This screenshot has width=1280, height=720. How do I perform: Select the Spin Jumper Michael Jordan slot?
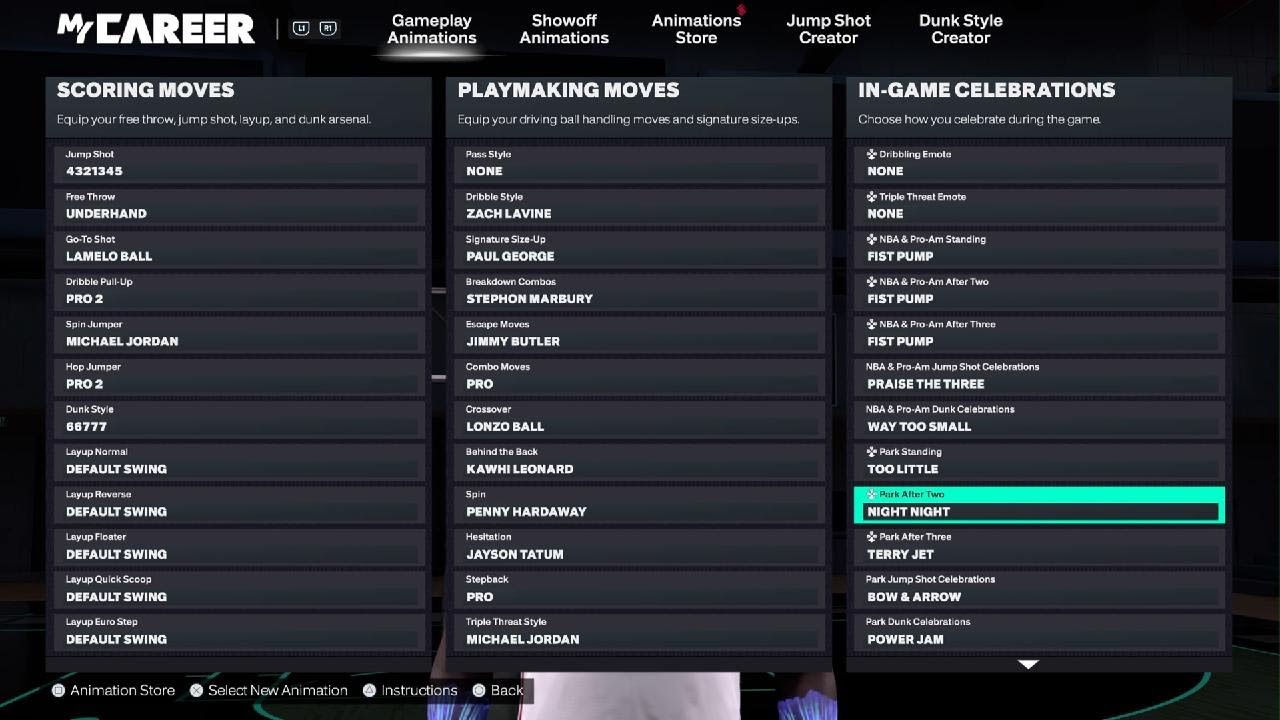coord(240,334)
